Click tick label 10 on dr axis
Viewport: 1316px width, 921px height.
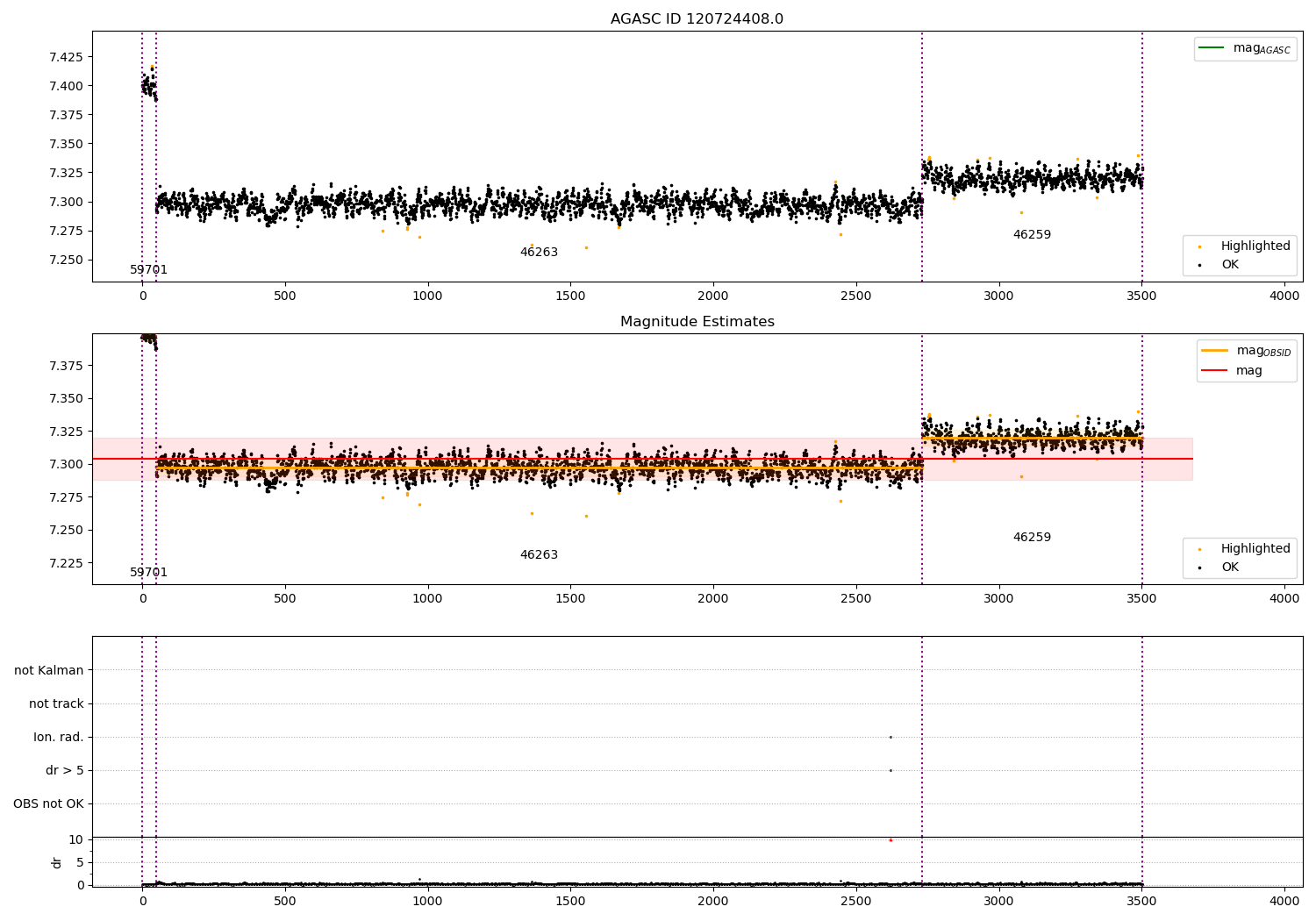click(x=76, y=839)
